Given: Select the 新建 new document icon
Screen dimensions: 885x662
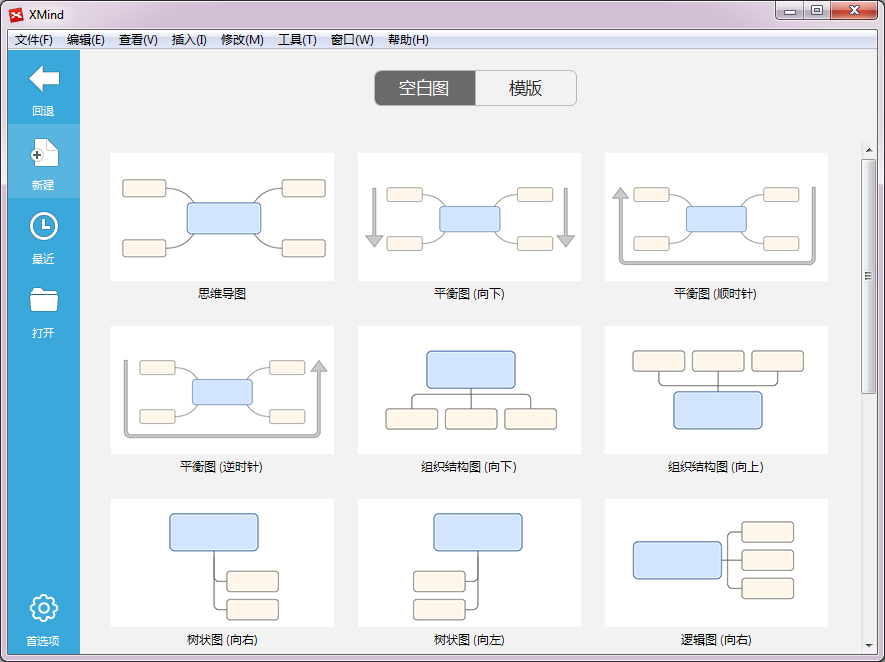Looking at the screenshot, I should 43,153.
